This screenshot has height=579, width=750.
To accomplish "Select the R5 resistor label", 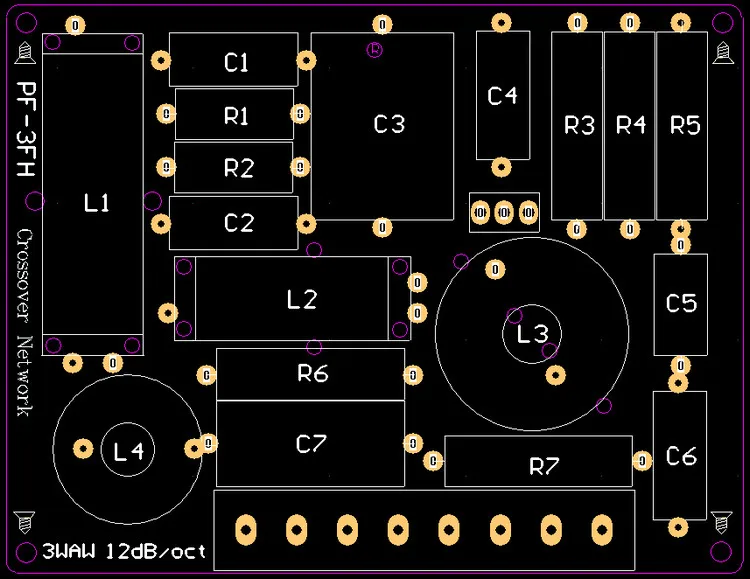I will tap(685, 125).
